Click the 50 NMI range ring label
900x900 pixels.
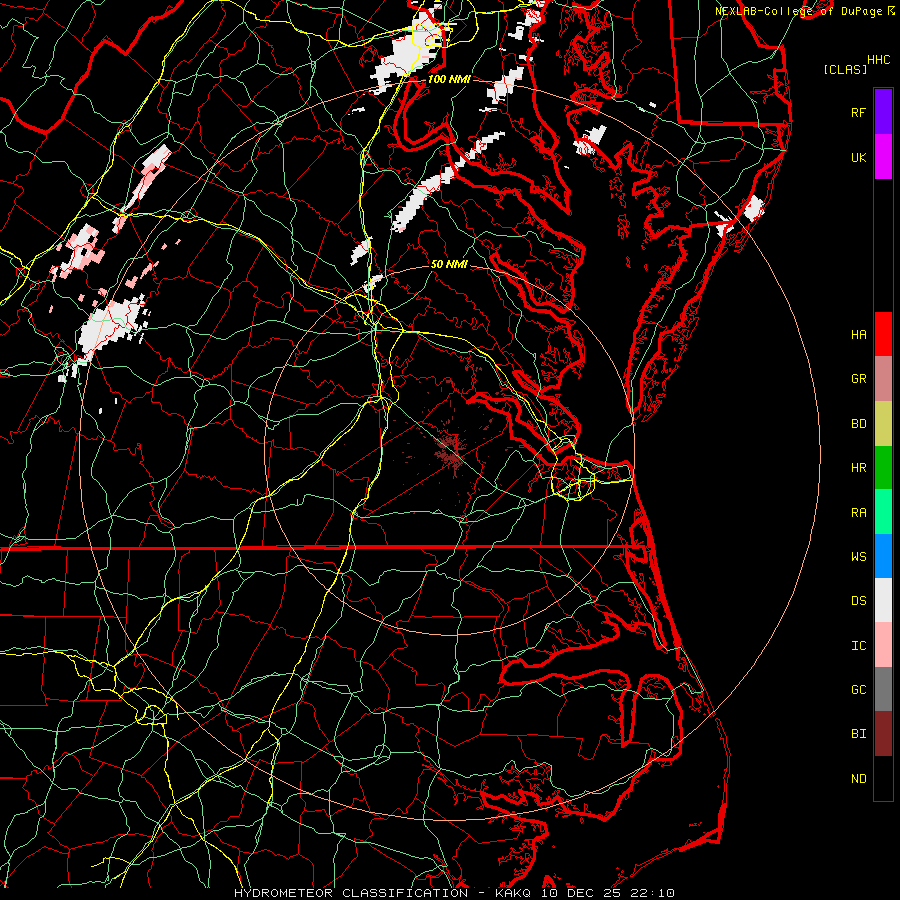[449, 264]
